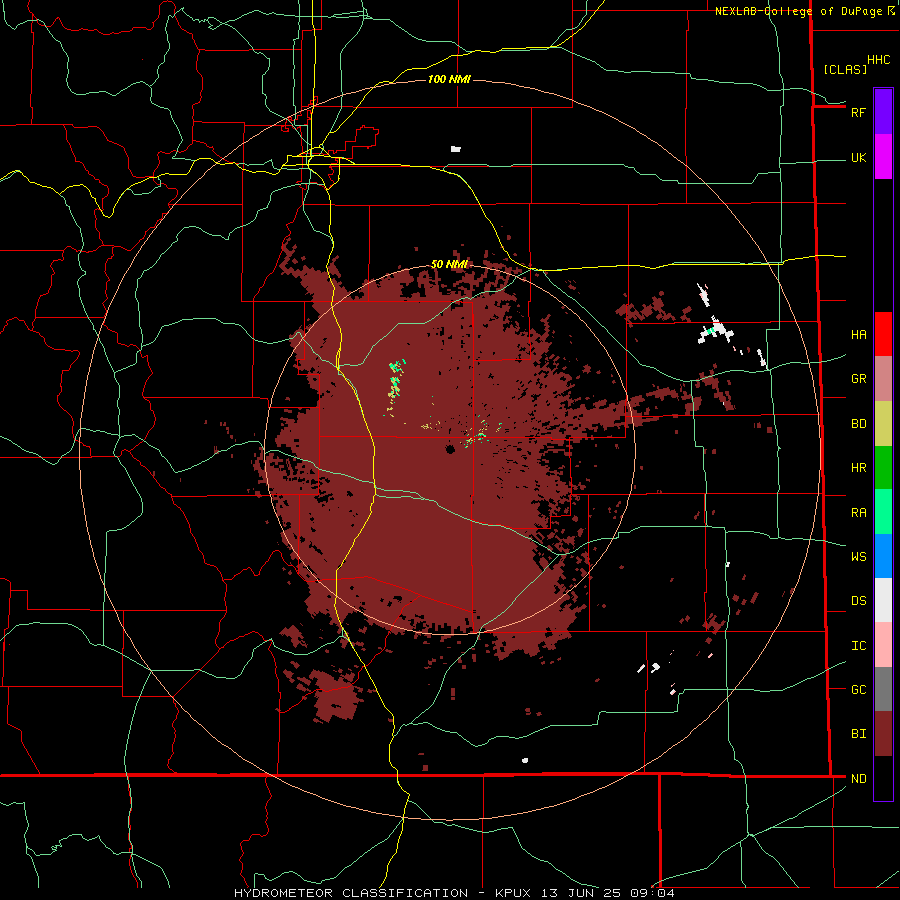Pick the dark green HR legend color
This screenshot has height=900, width=900.
883,468
